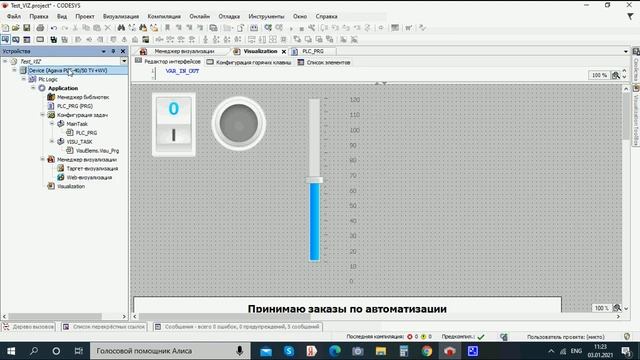The image size is (640, 360).
Task: Open the Test_VIZ combo box dropdown
Action: (124, 61)
